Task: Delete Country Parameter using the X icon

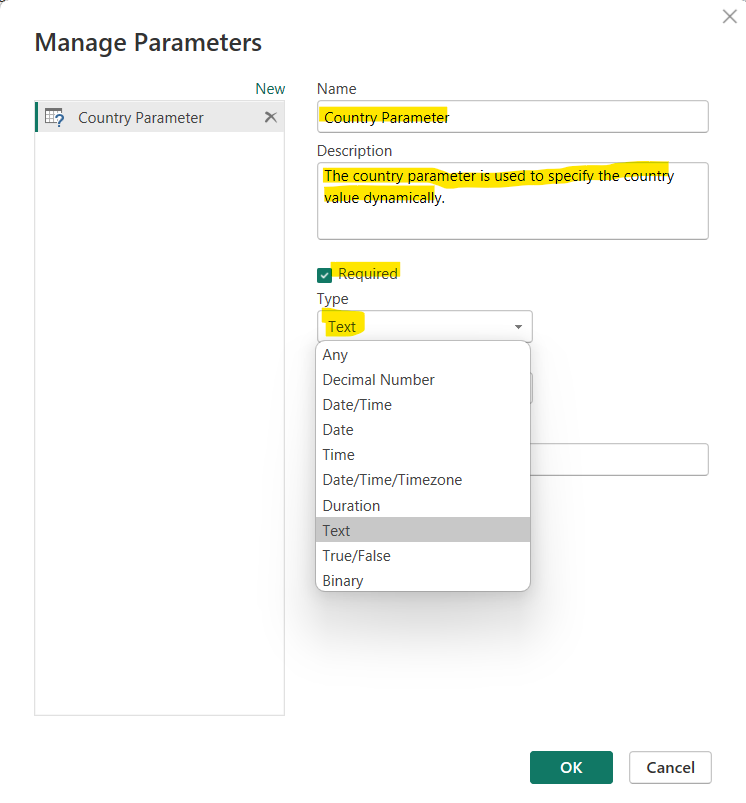Action: coord(270,117)
